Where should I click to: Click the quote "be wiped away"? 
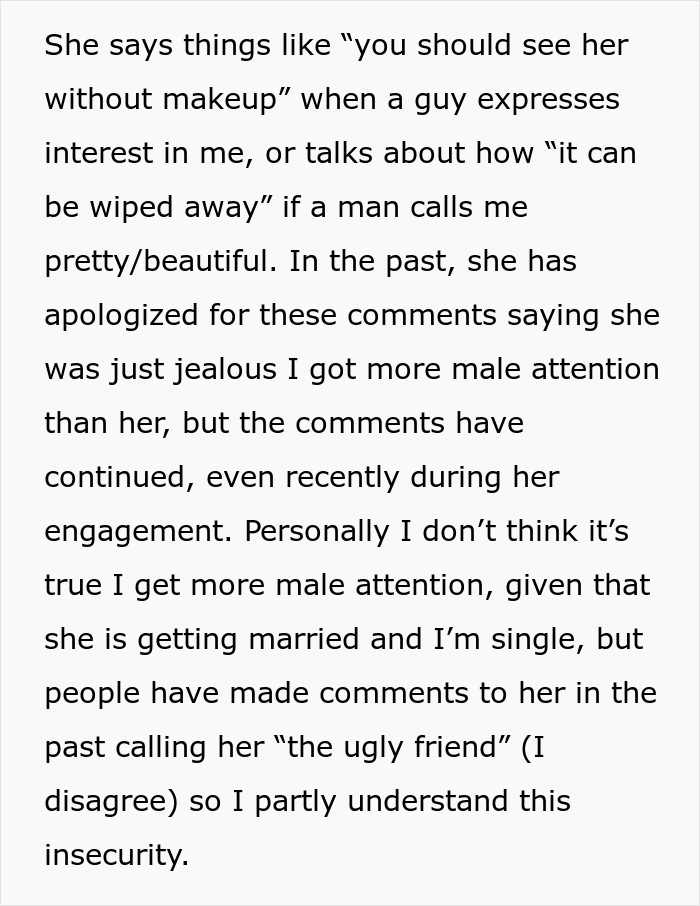pos(151,207)
